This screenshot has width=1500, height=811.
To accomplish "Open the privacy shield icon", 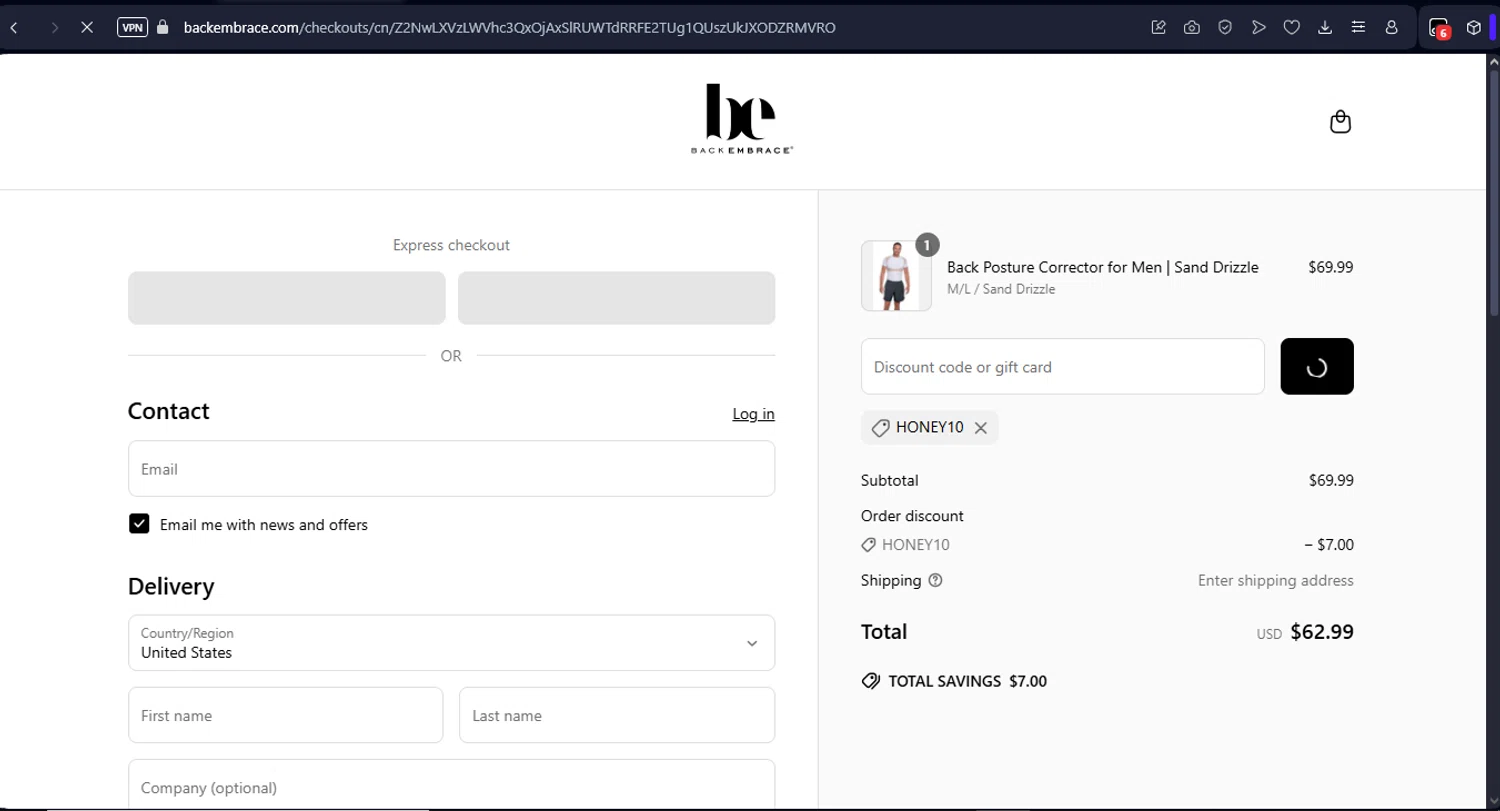I will 1225,28.
